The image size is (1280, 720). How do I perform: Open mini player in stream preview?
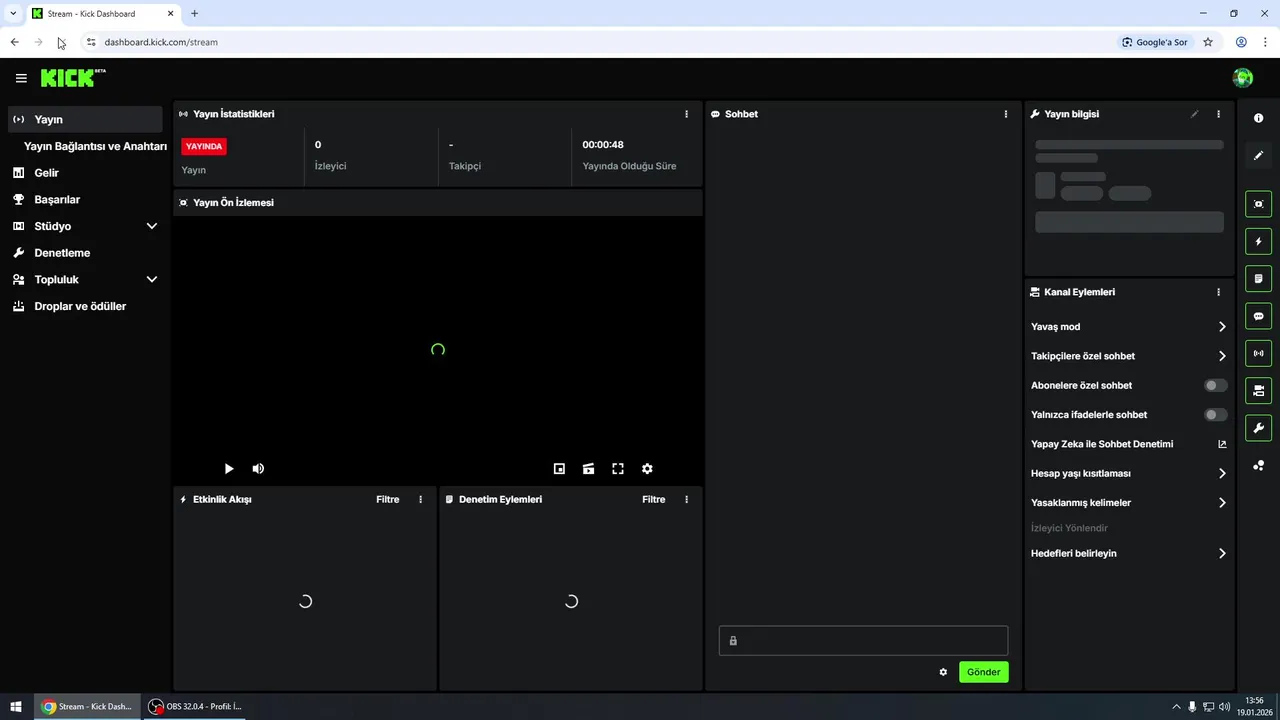(x=559, y=468)
